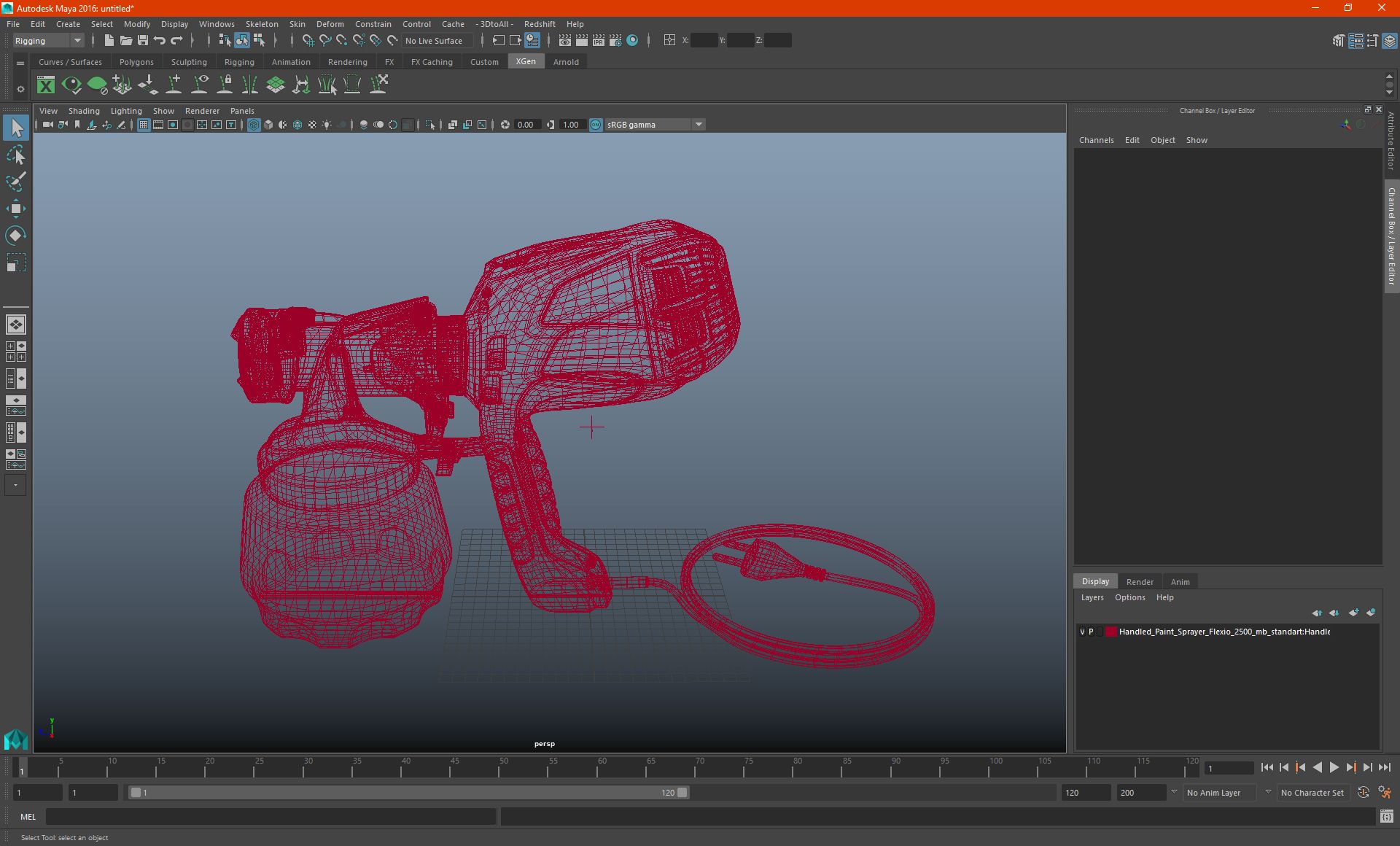Toggle visibility V for Handled_Paint_Sprayer layer
1400x846 pixels.
click(1081, 631)
